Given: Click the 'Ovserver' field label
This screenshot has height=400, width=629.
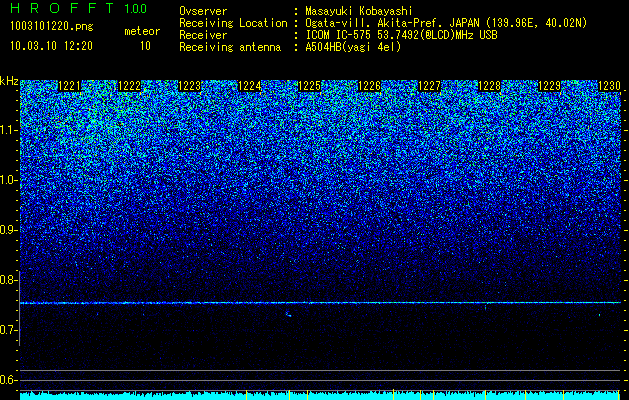Looking at the screenshot, I should (x=203, y=11).
